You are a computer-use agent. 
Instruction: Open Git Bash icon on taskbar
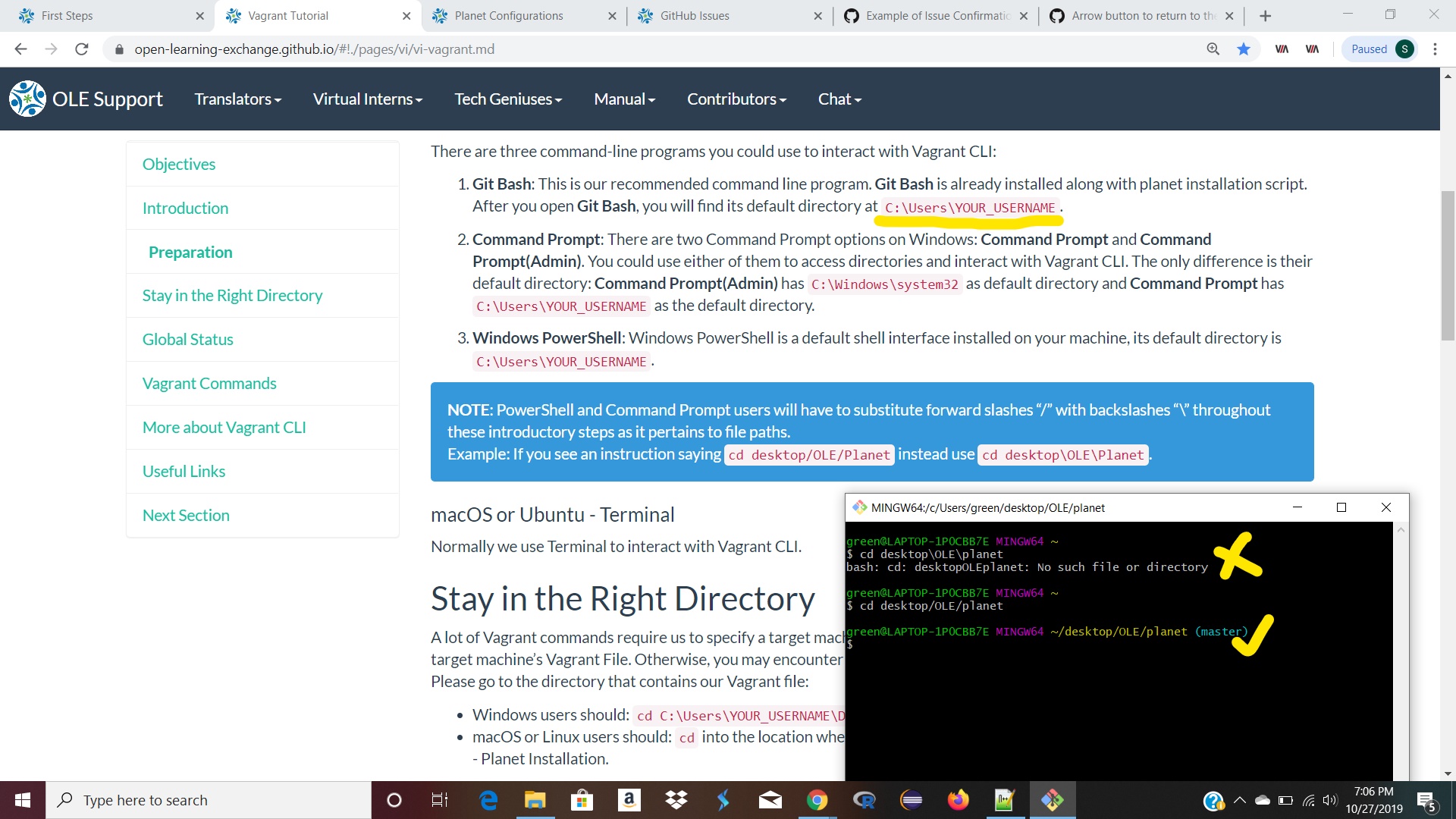[1052, 800]
